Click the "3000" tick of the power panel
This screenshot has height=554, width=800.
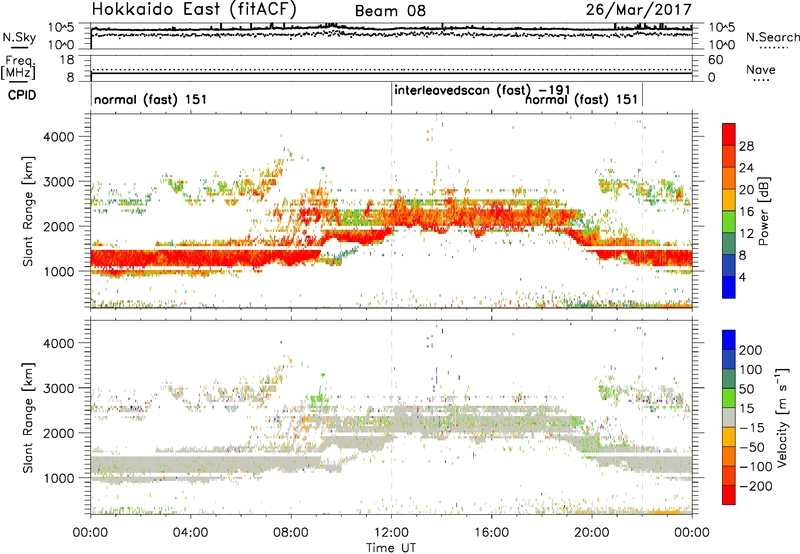coord(58,182)
